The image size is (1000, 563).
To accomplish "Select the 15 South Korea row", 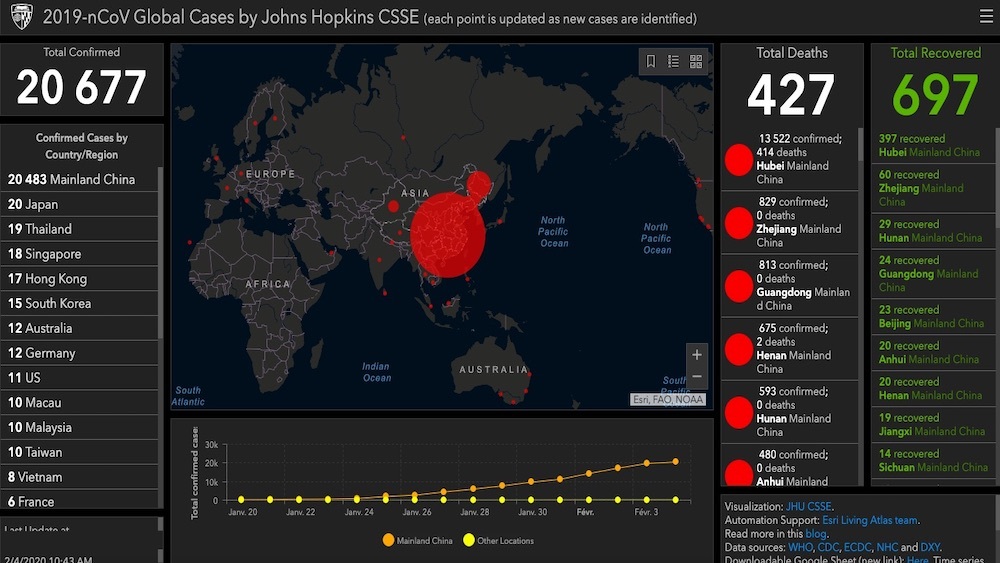I will (79, 303).
